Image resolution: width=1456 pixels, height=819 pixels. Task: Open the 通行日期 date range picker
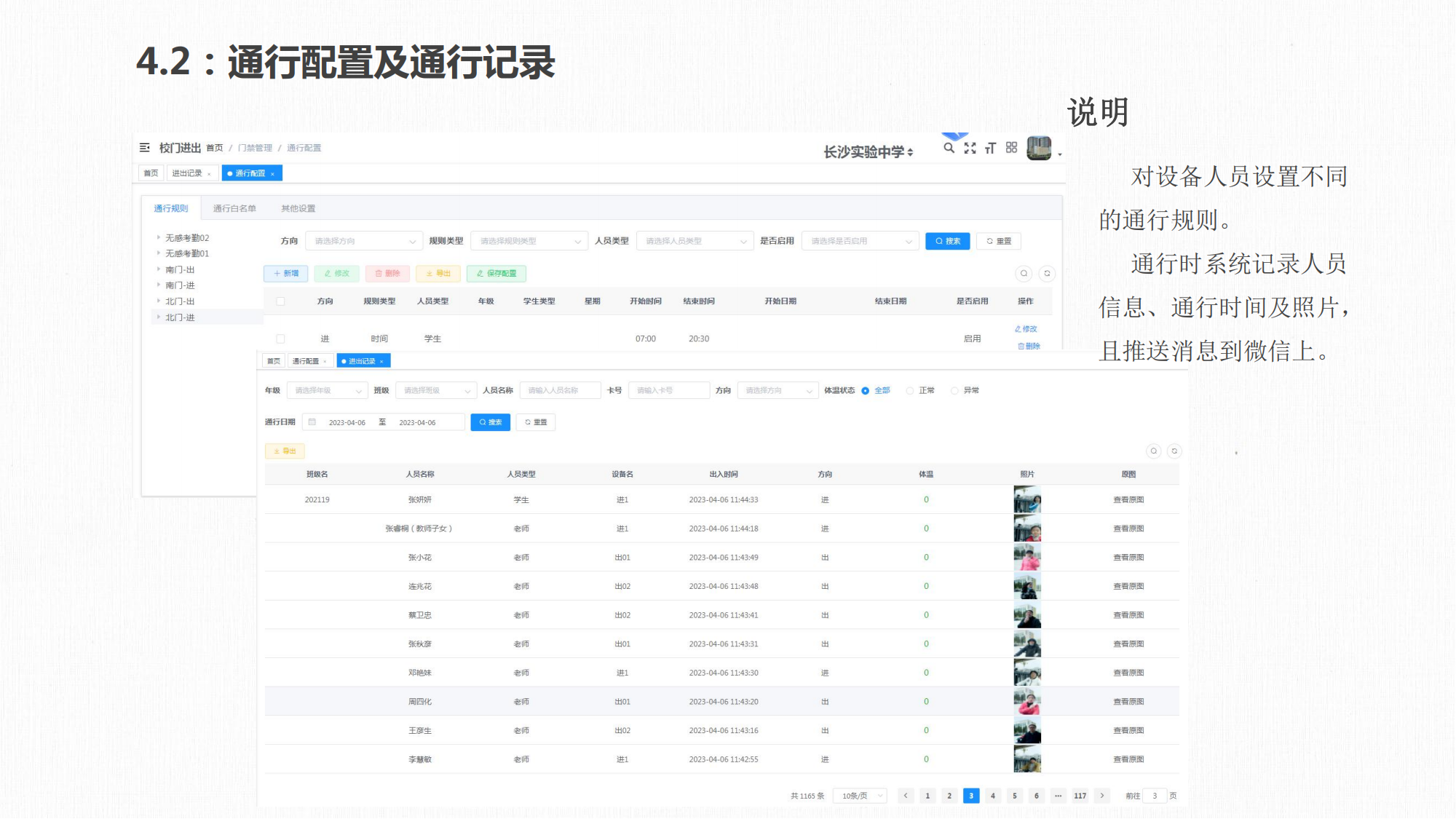point(384,422)
